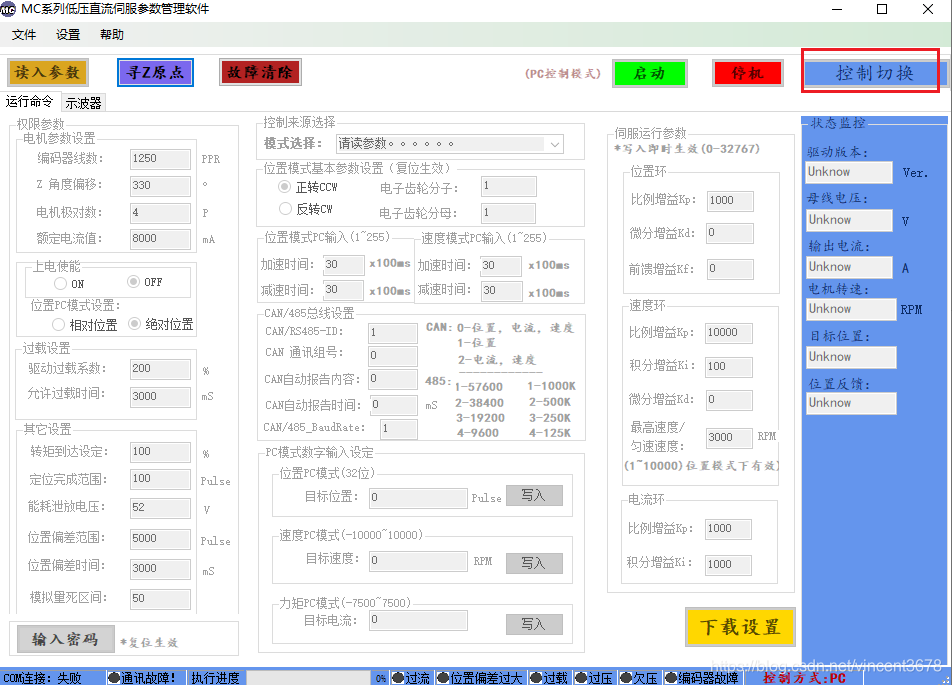This screenshot has width=952, height=685.
Task: Click the 电机转速 status field
Action: coord(851,309)
